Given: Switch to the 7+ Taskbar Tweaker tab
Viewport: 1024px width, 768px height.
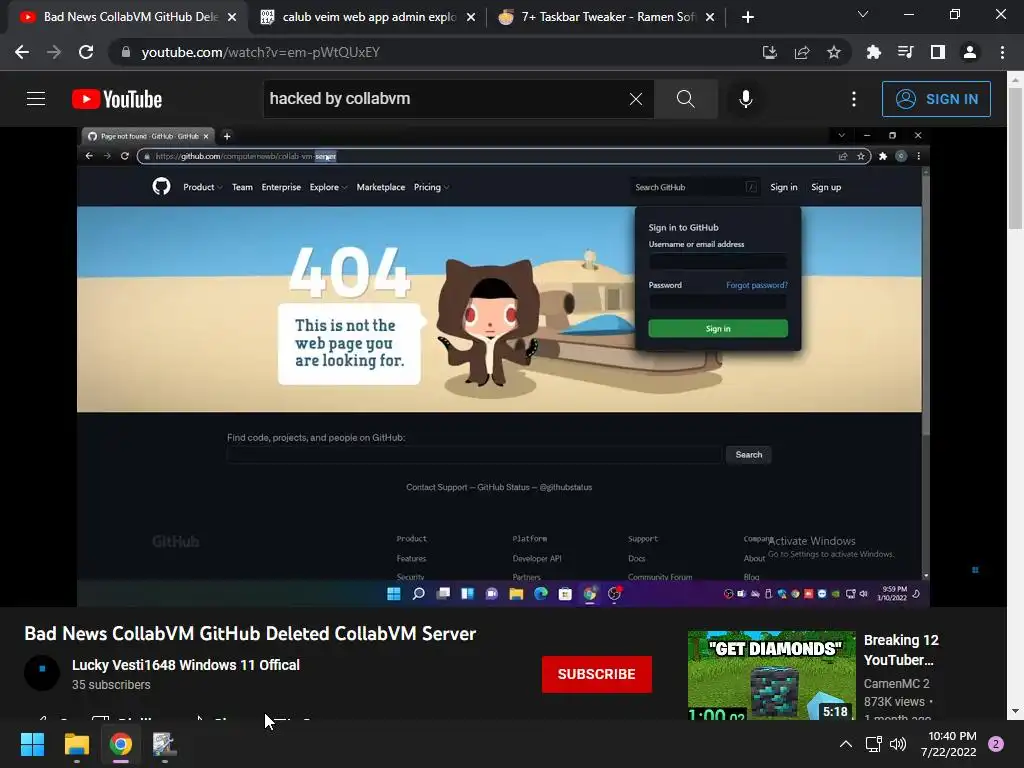Looking at the screenshot, I should 608,17.
